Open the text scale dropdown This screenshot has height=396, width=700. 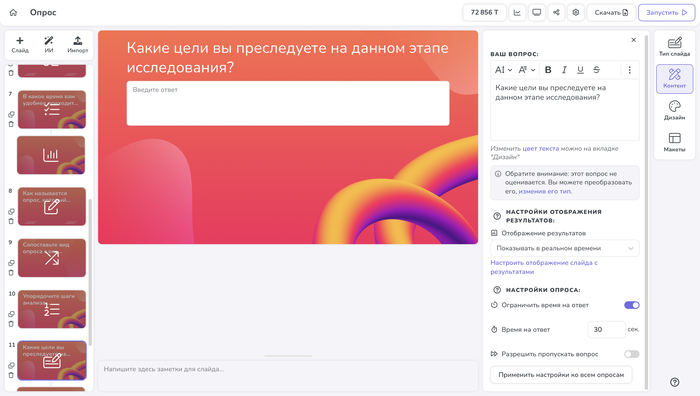(527, 70)
